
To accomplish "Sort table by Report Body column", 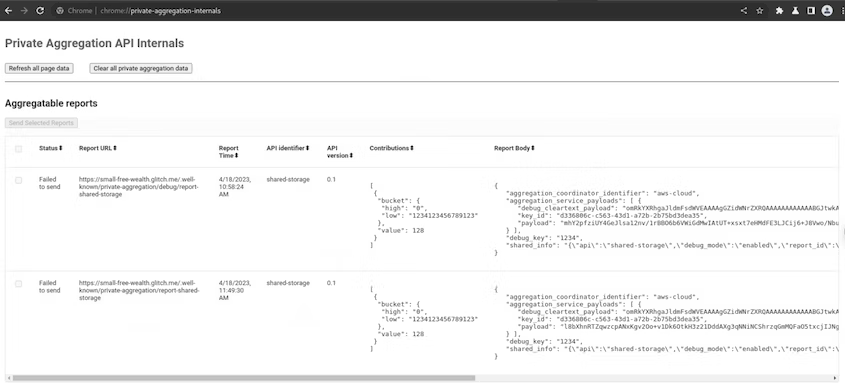I will (515, 148).
